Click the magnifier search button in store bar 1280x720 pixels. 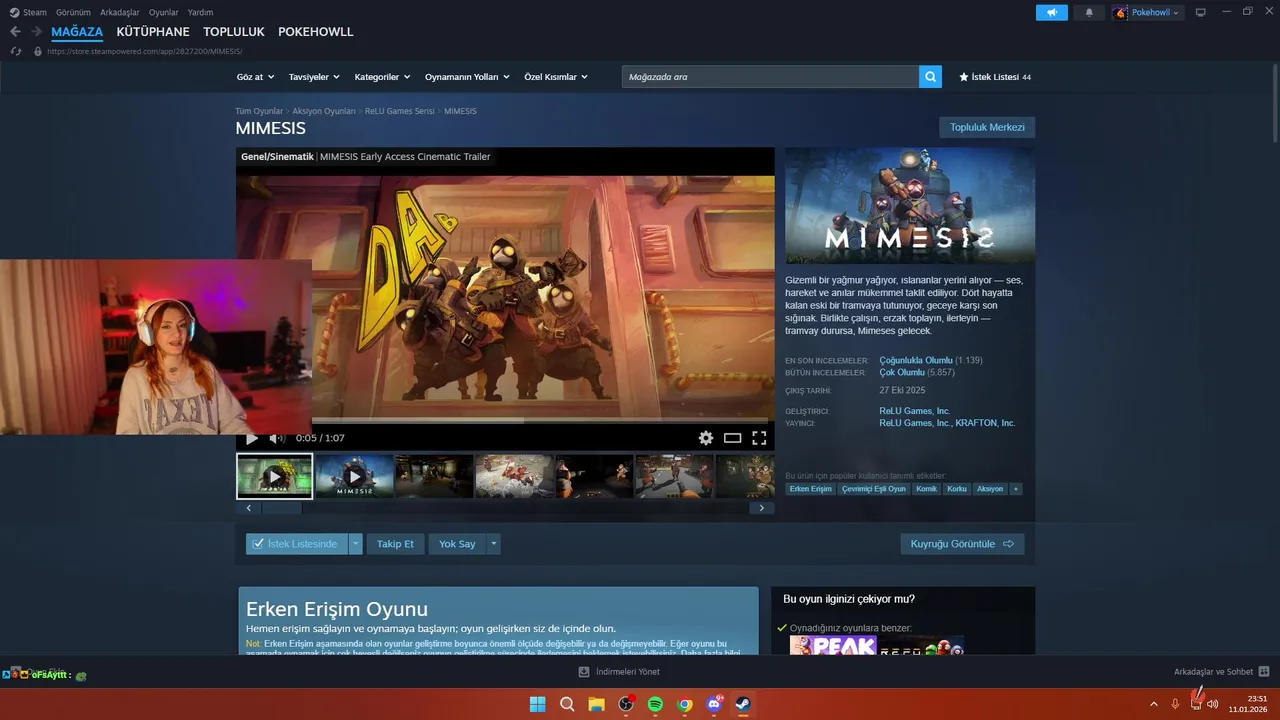930,77
